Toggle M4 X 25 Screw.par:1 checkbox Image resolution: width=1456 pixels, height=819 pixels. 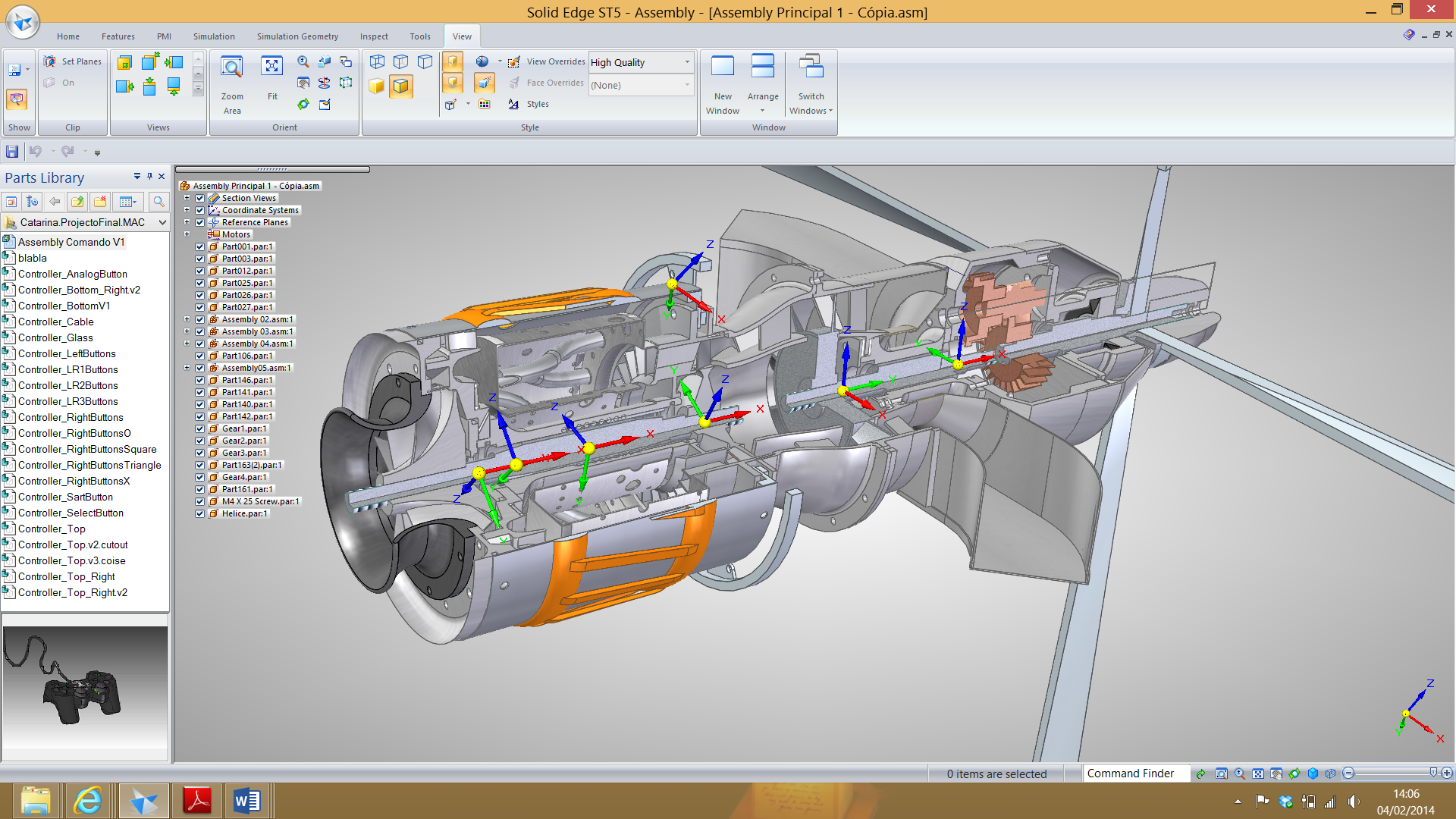pos(200,501)
